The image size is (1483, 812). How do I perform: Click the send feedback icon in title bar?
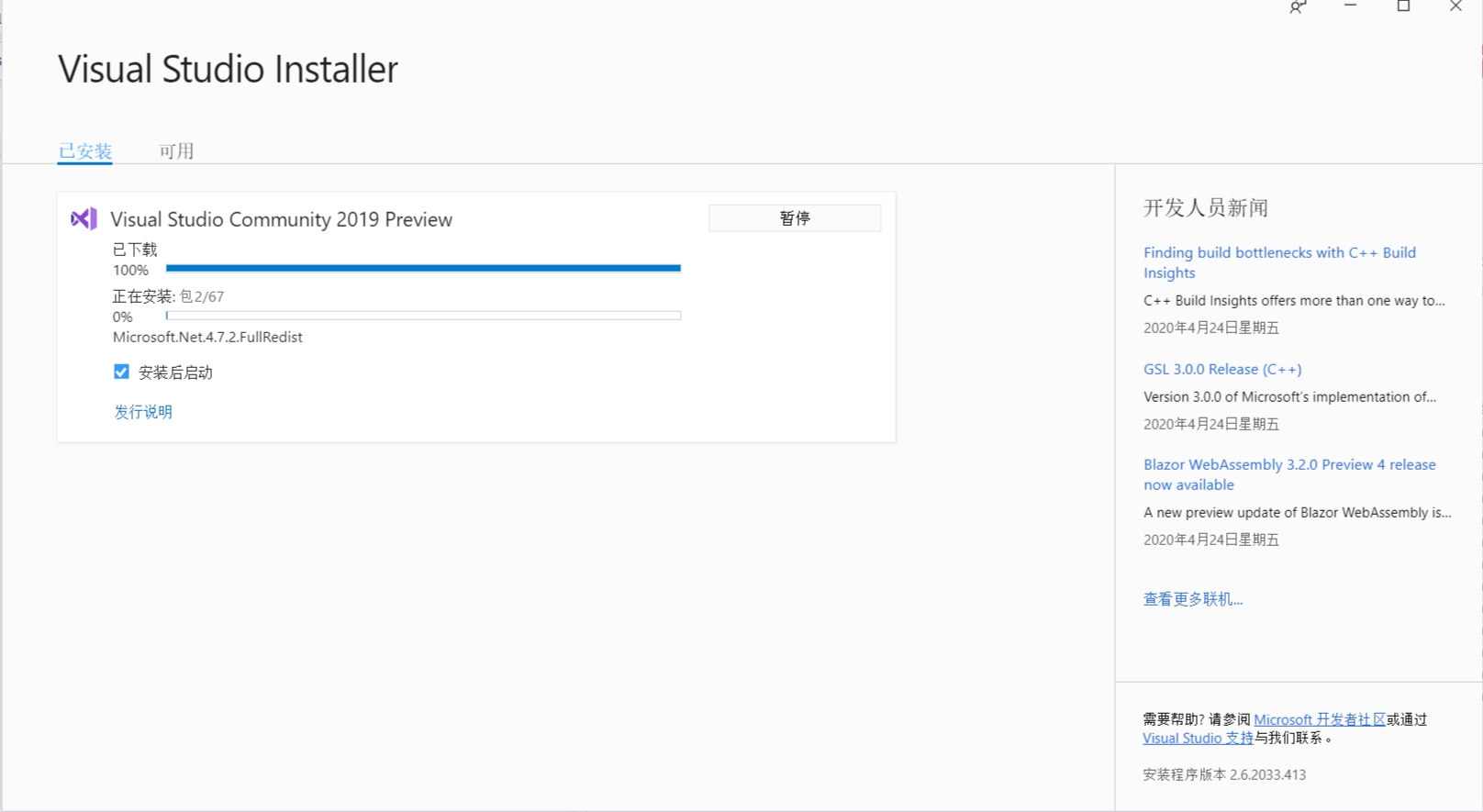1298,7
